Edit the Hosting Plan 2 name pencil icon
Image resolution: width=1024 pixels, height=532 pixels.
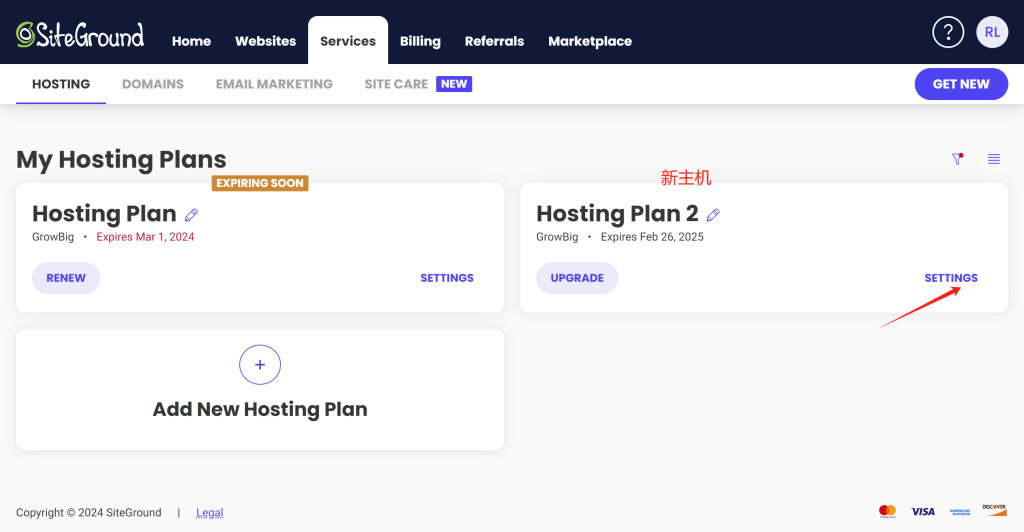click(x=713, y=214)
